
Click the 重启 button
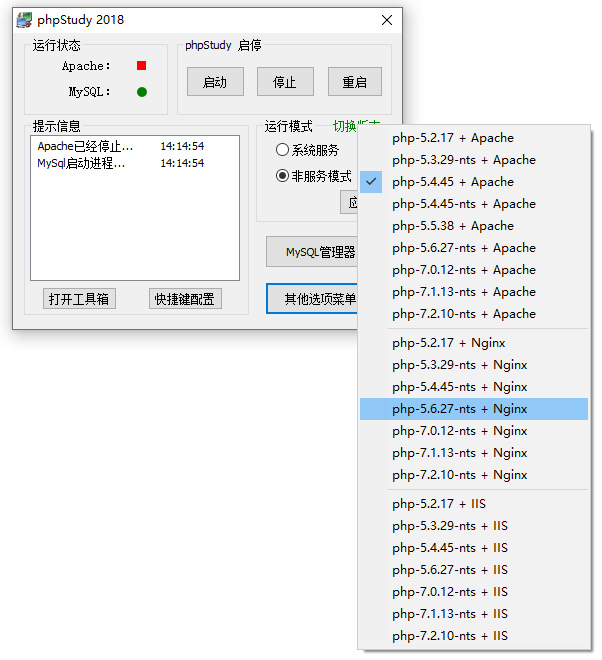355,82
